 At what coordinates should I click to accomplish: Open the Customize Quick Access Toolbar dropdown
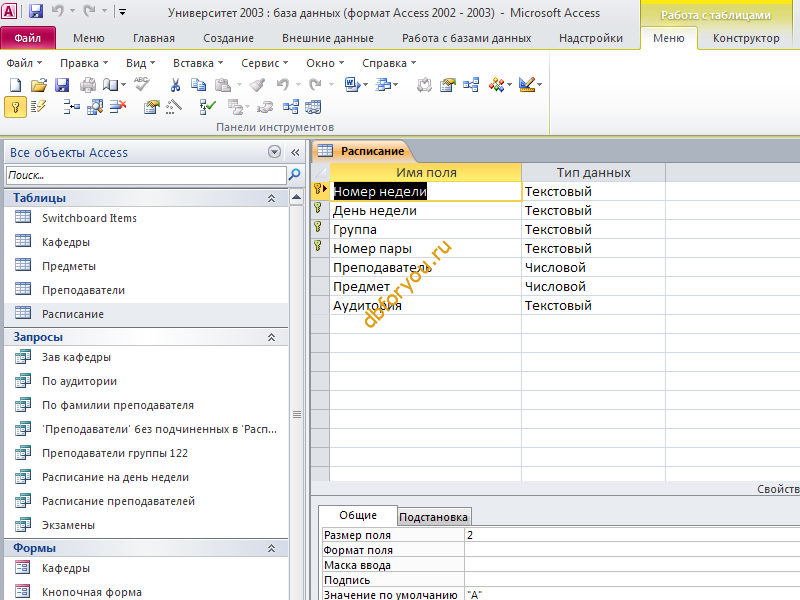(122, 11)
